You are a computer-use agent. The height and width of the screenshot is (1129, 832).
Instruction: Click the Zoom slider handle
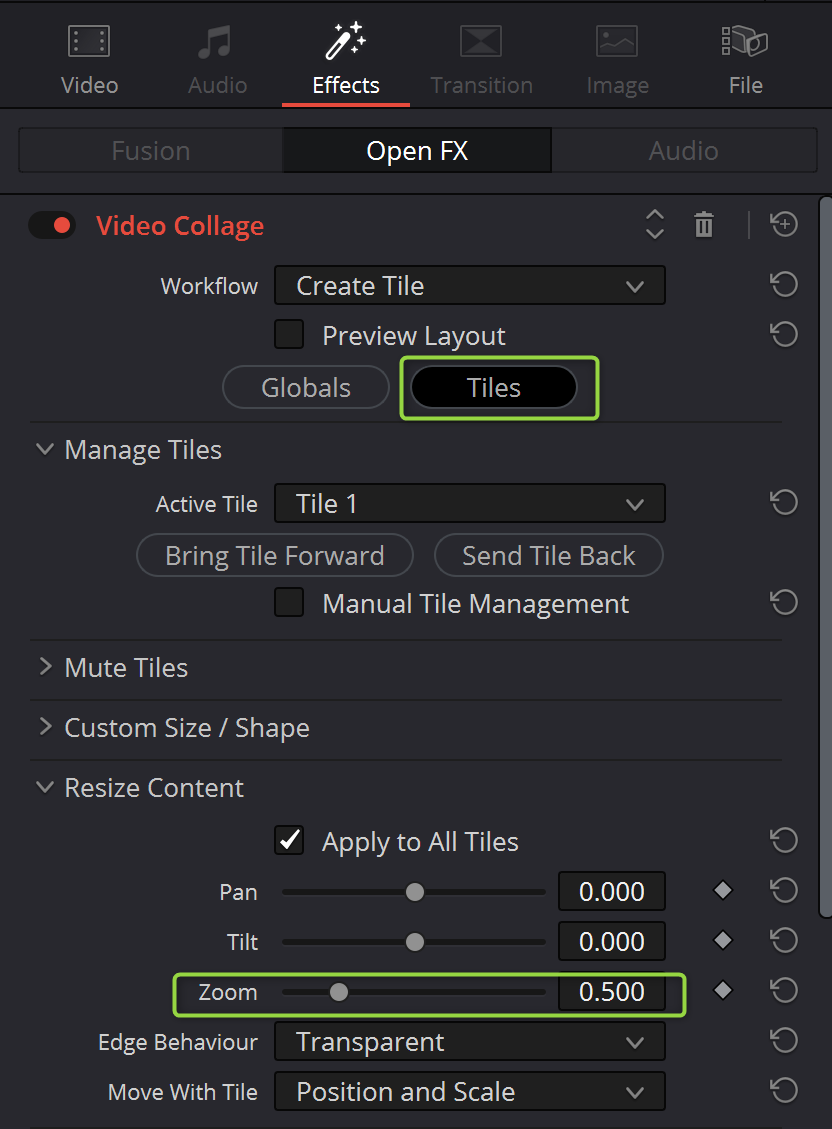[x=339, y=992]
